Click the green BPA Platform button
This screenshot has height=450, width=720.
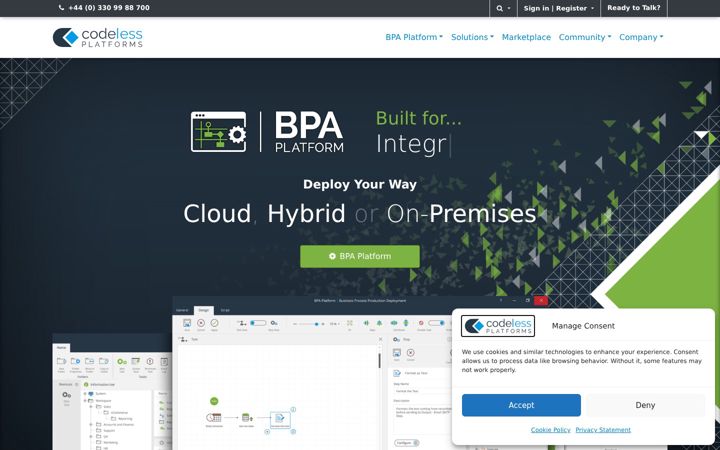tap(360, 256)
